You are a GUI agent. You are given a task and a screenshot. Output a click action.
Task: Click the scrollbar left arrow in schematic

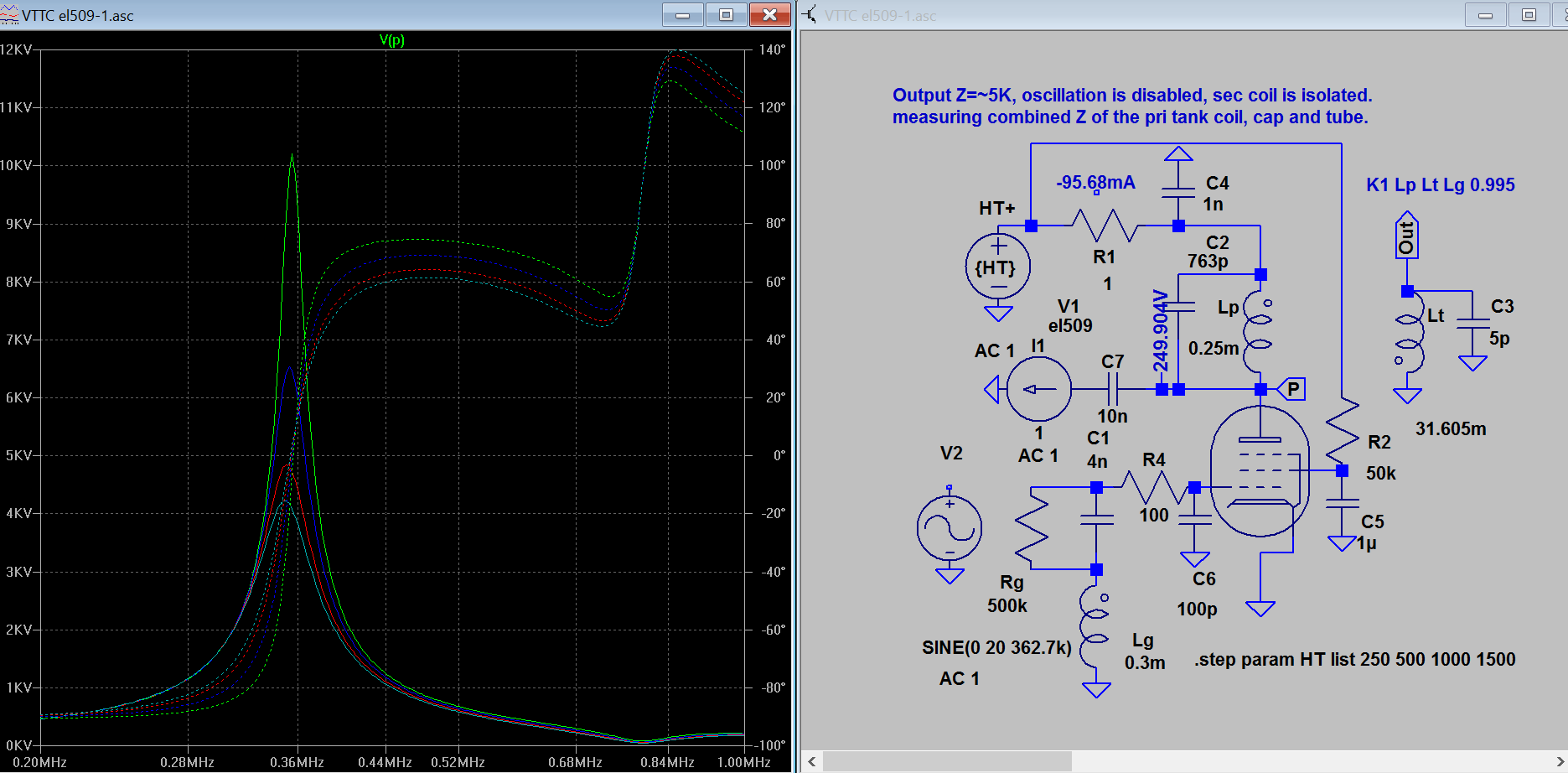[x=811, y=761]
